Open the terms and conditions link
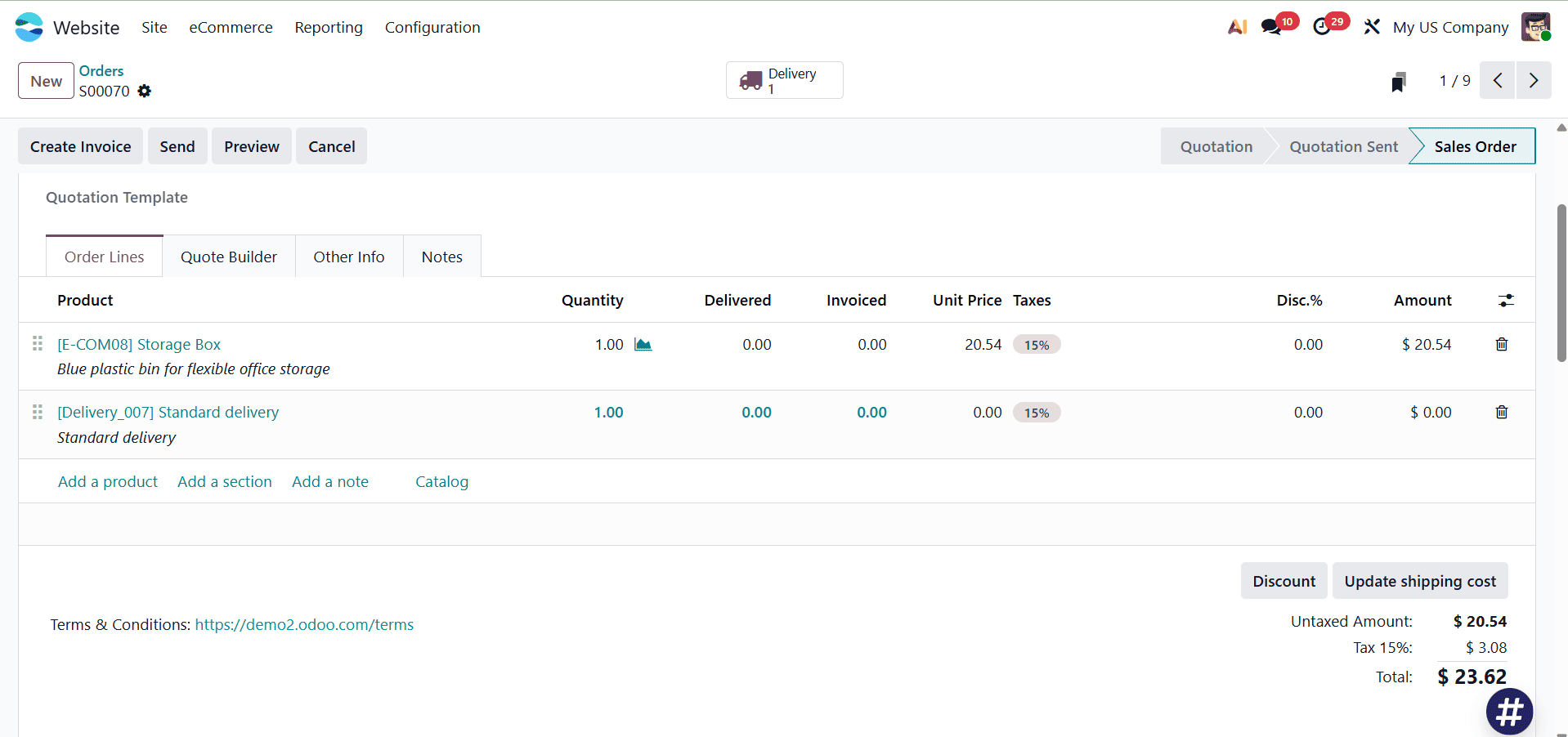The image size is (1568, 737). 303,624
